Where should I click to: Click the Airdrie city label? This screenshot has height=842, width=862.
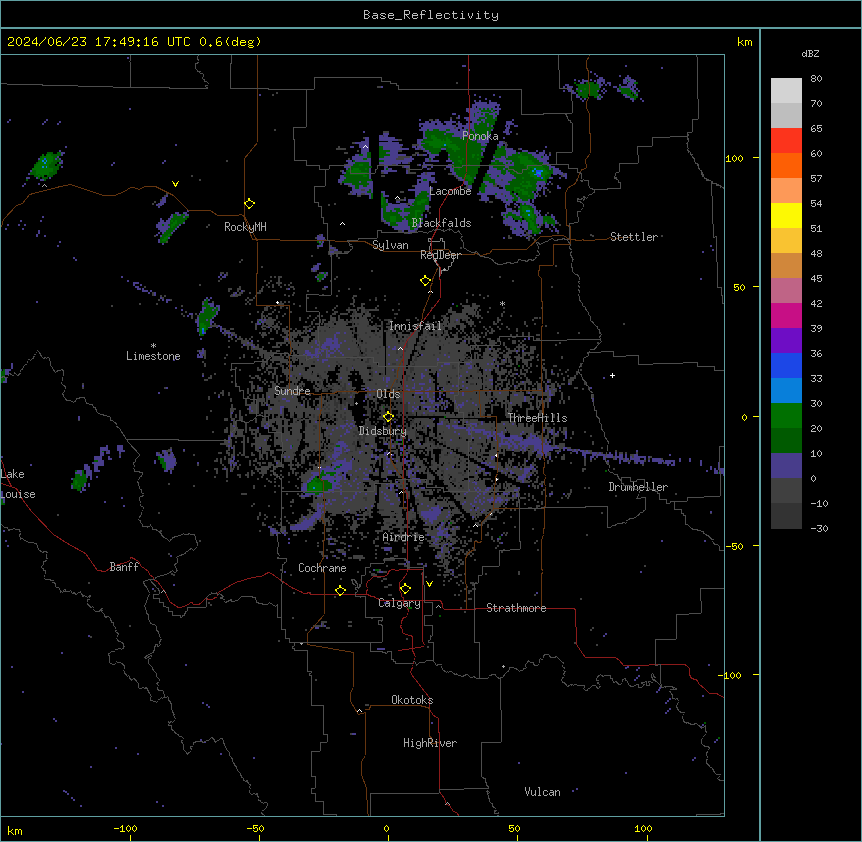click(404, 537)
